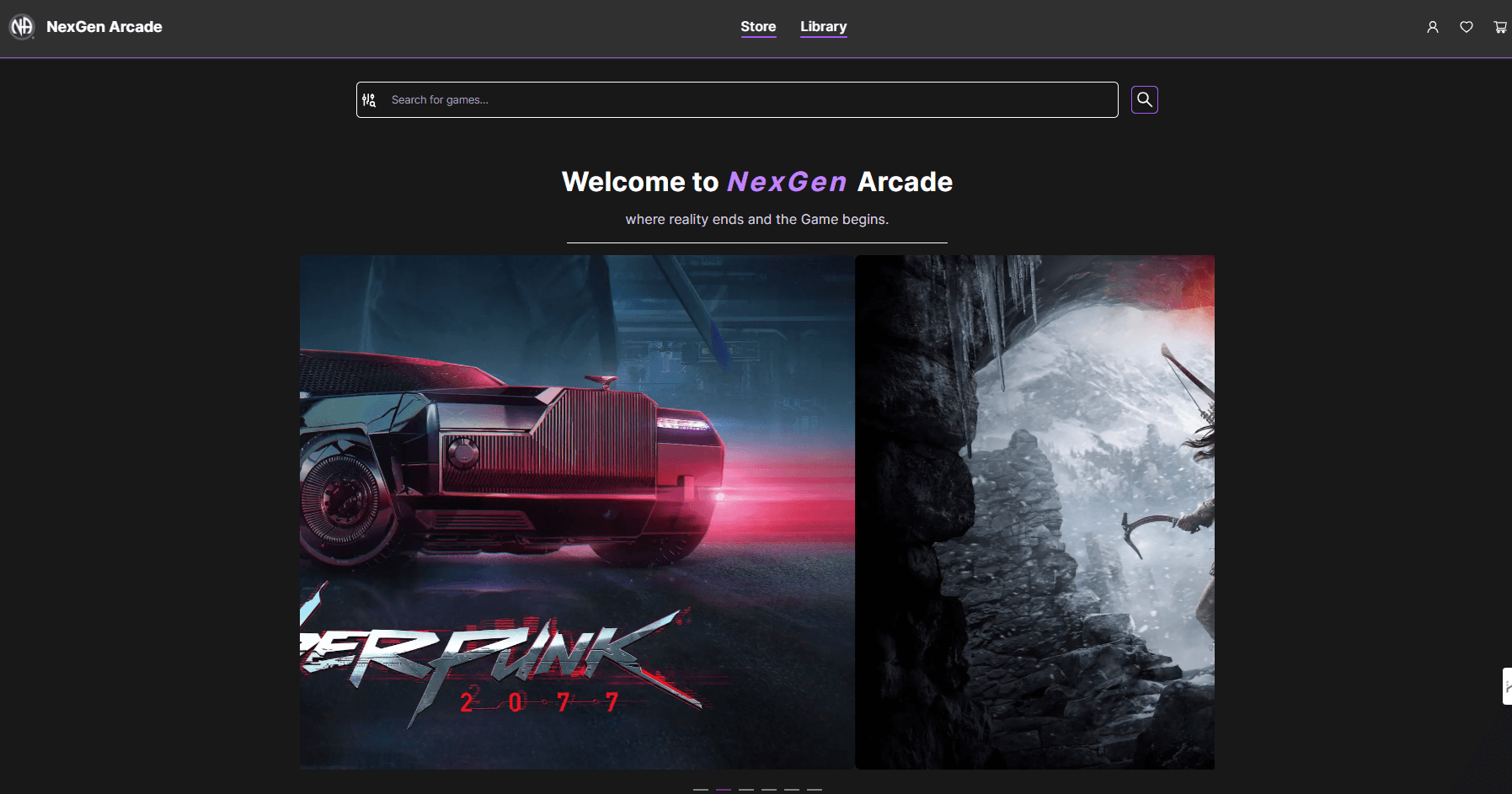Focus the 'Search for games...' field
The height and width of the screenshot is (794, 1512).
click(x=750, y=100)
